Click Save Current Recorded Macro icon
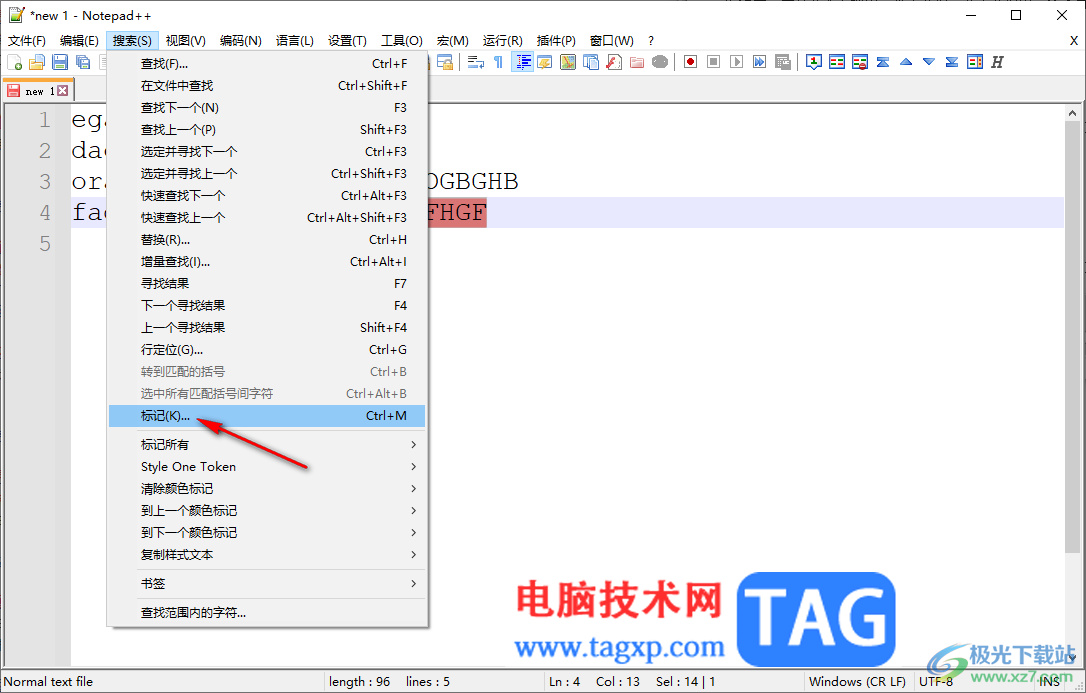This screenshot has width=1086, height=693. (x=783, y=62)
